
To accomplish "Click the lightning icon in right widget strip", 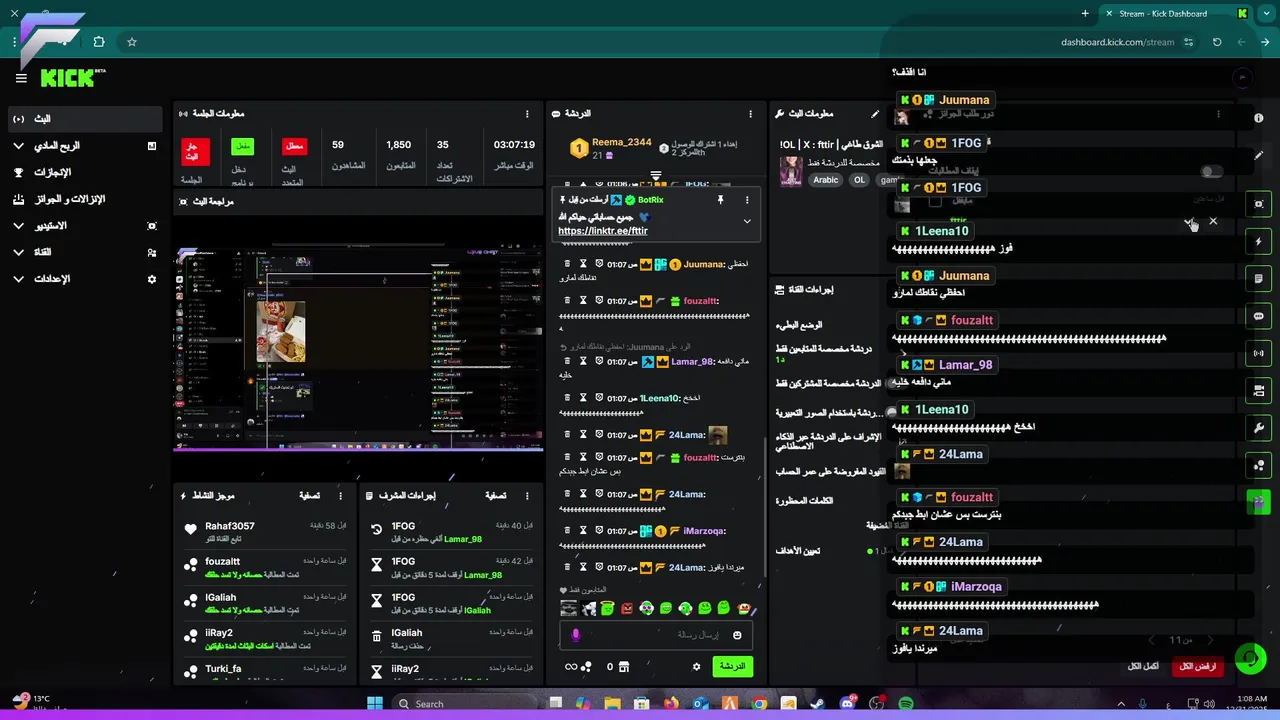I will pos(1258,242).
